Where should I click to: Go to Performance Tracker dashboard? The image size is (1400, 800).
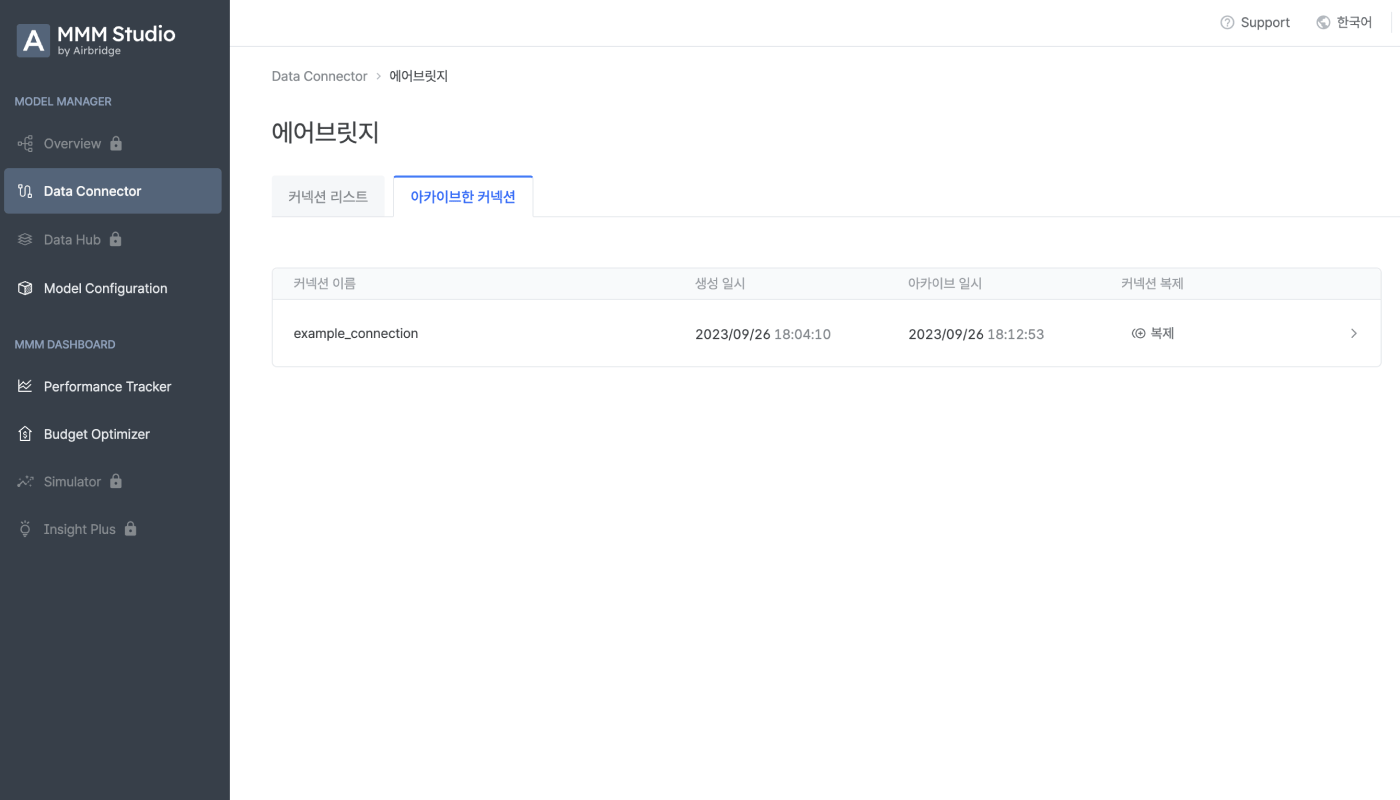click(113, 386)
